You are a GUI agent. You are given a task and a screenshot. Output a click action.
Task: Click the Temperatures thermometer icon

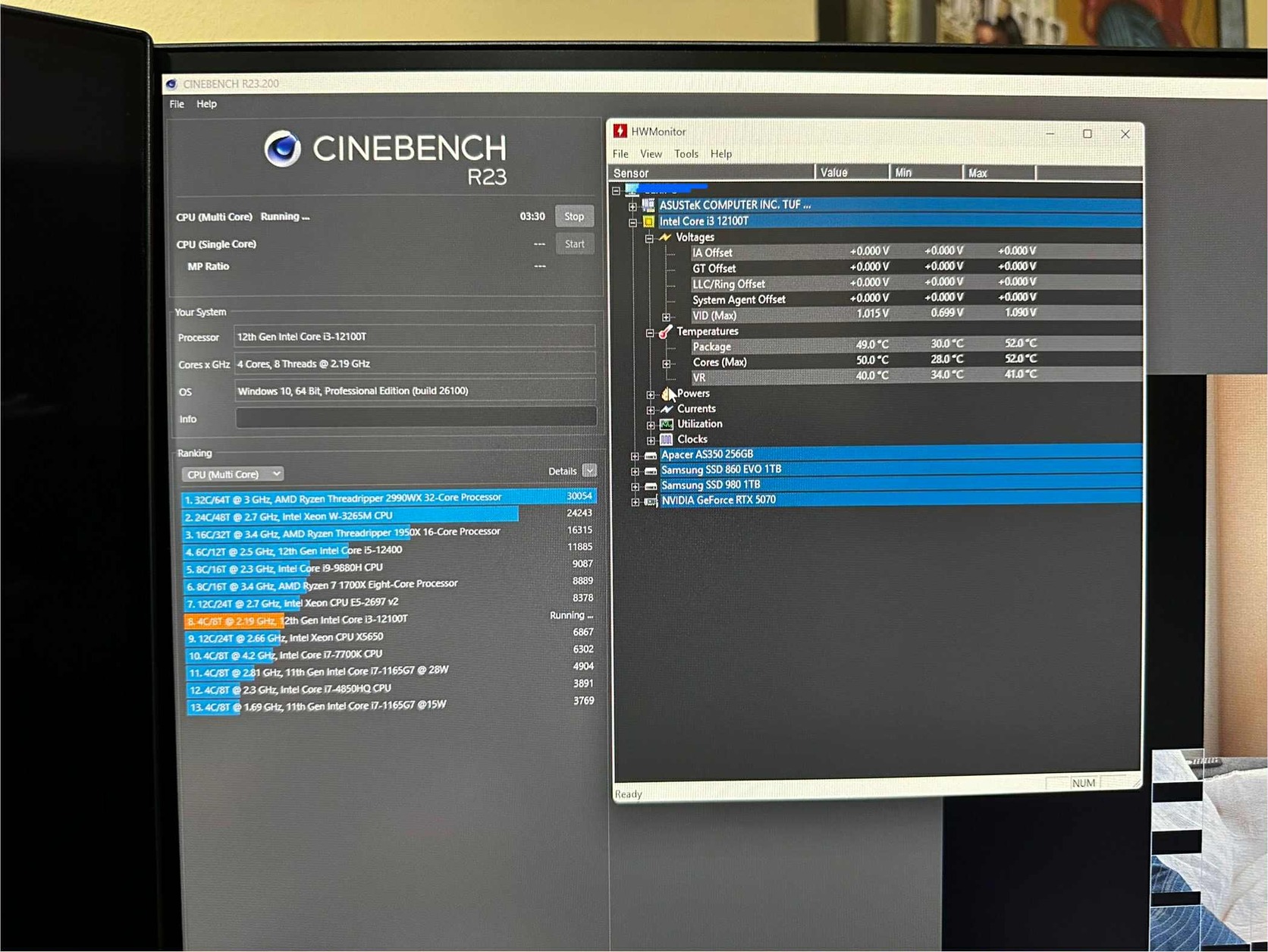(x=665, y=331)
